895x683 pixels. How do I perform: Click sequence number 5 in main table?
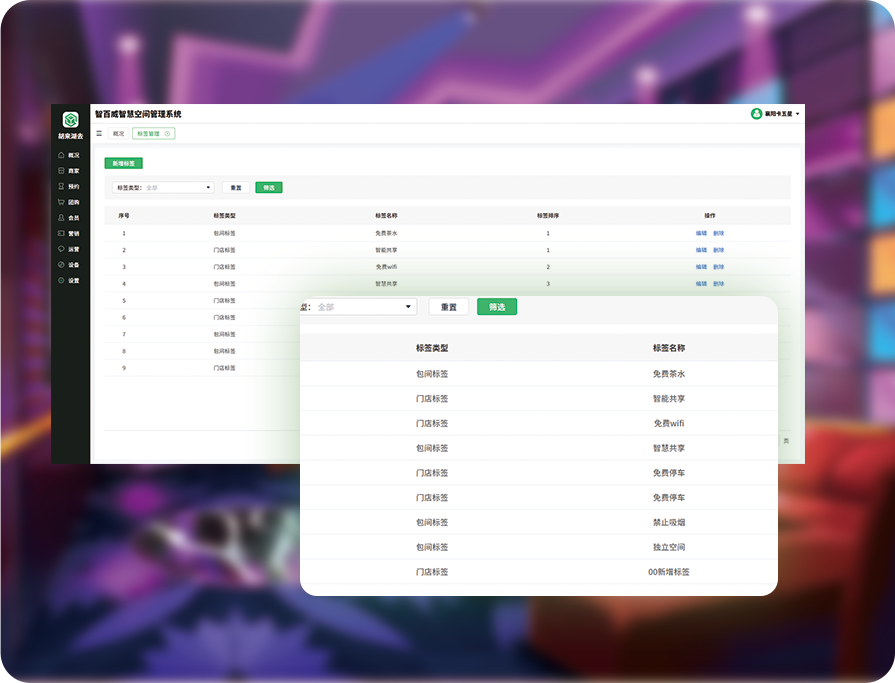[124, 301]
